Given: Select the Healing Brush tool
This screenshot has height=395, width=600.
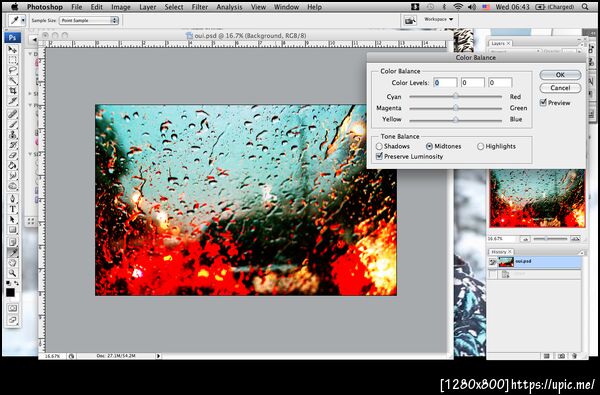Looking at the screenshot, I should coord(13,114).
